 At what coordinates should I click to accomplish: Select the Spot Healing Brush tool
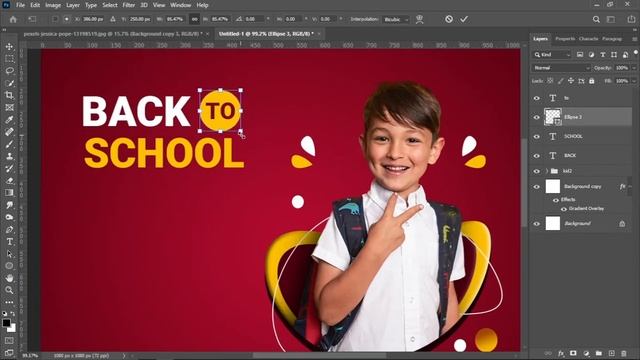pos(9,132)
